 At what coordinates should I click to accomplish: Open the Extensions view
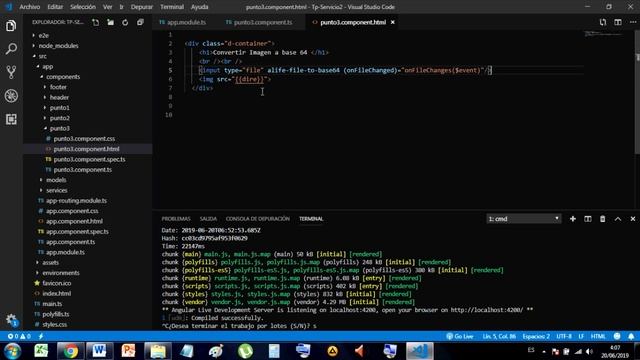click(11, 119)
